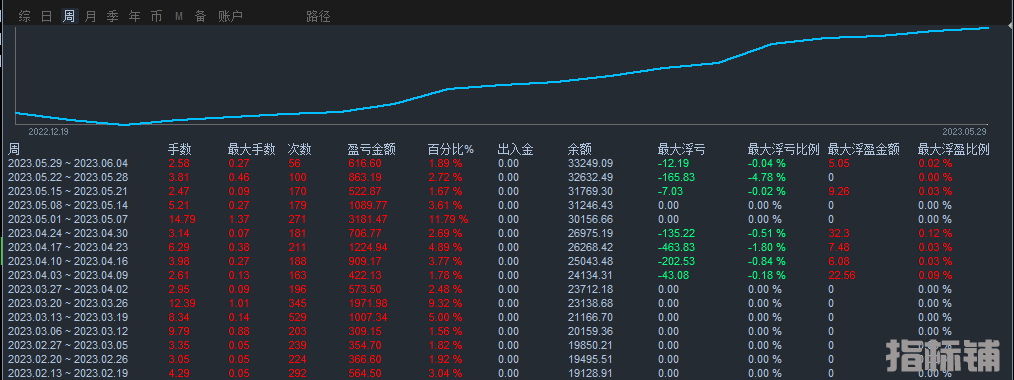Click the 最大浮亏比例 column header

click(x=783, y=149)
